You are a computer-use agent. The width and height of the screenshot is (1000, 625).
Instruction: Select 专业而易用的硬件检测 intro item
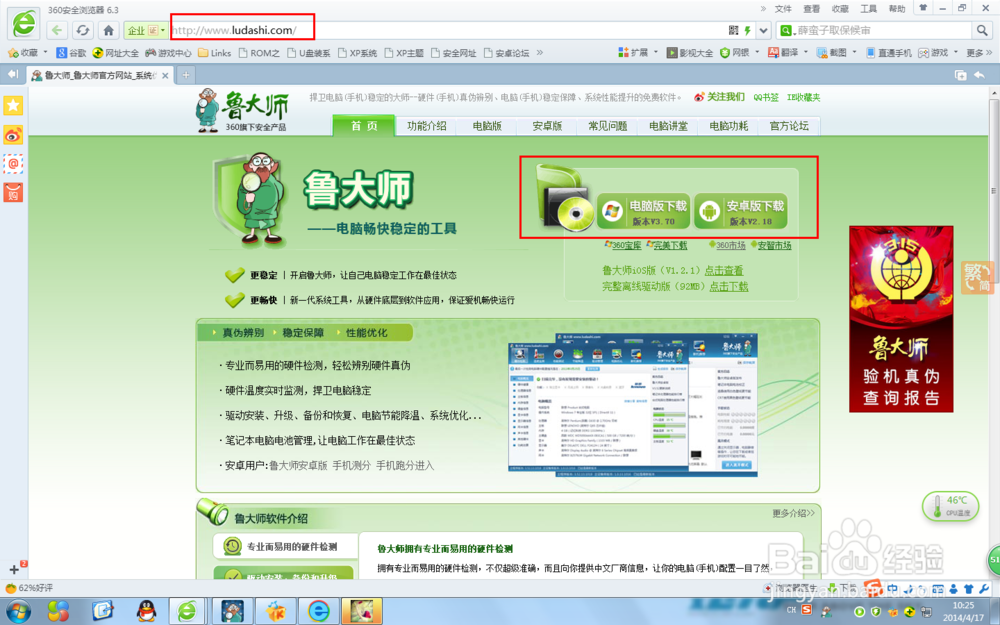(285, 547)
